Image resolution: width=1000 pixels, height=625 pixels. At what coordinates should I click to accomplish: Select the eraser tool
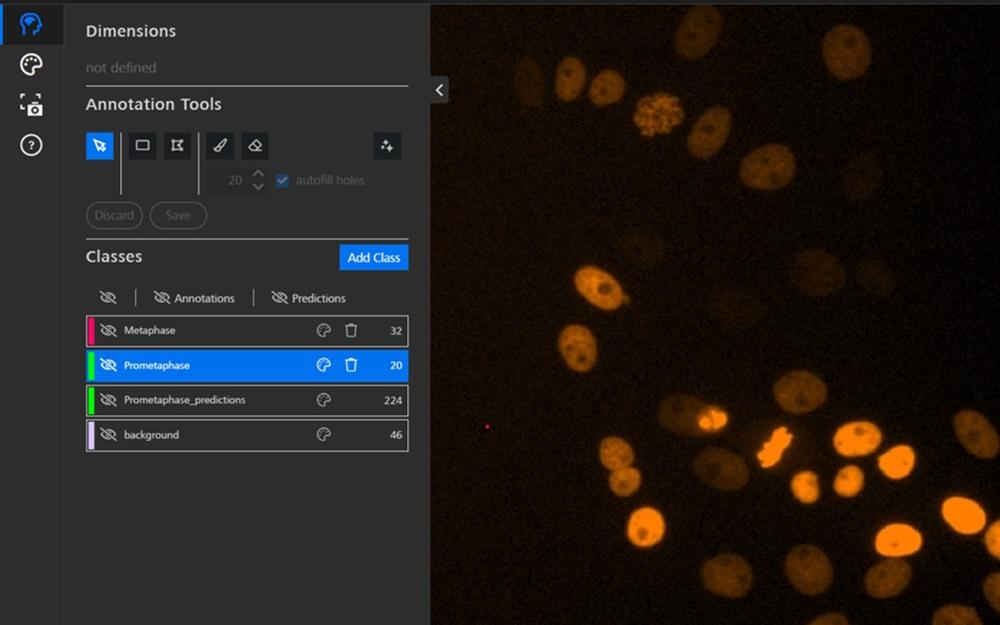click(x=255, y=146)
